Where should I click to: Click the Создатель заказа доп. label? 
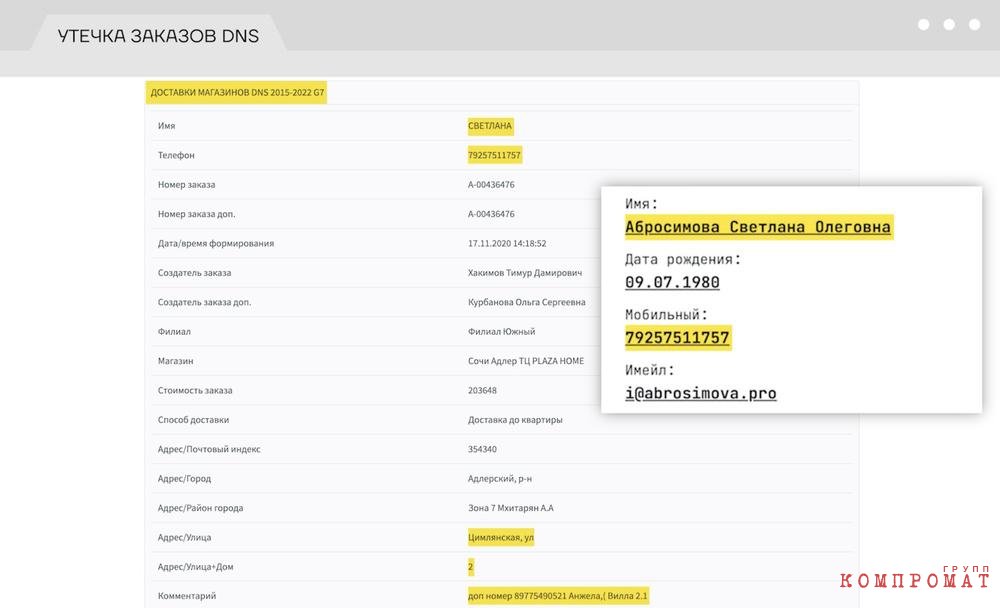tap(204, 302)
